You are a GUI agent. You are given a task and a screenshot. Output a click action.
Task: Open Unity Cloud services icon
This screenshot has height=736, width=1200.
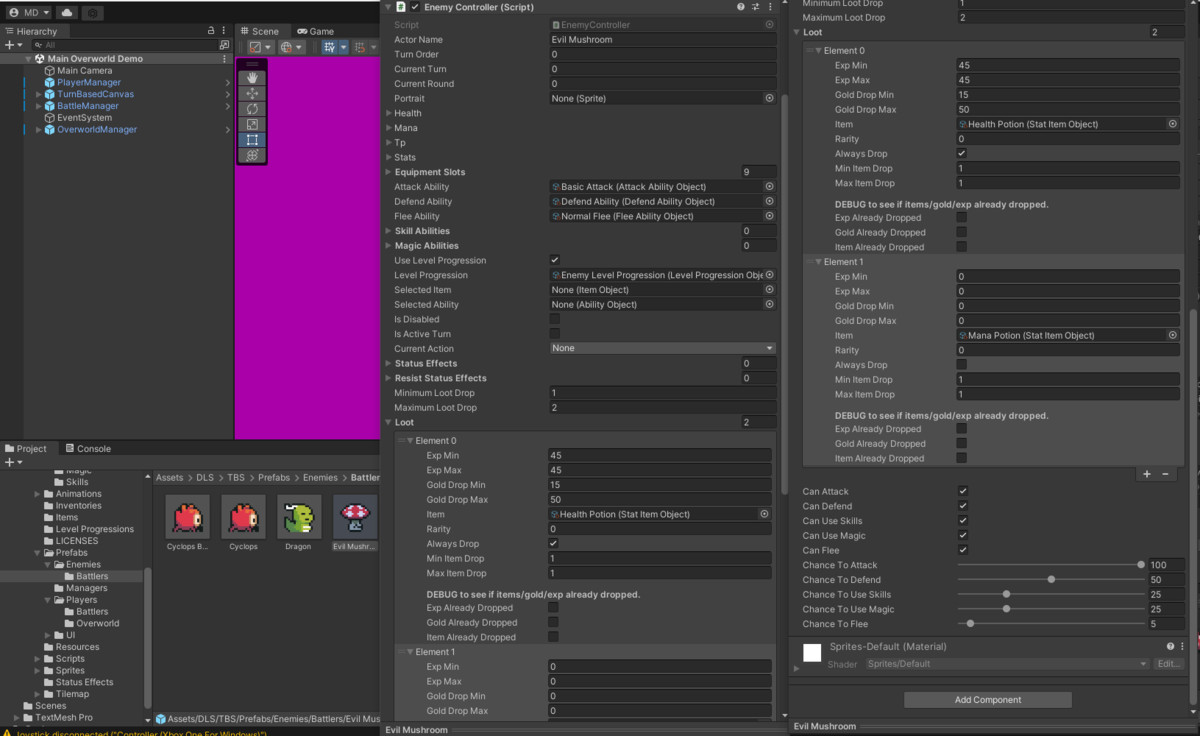click(67, 13)
